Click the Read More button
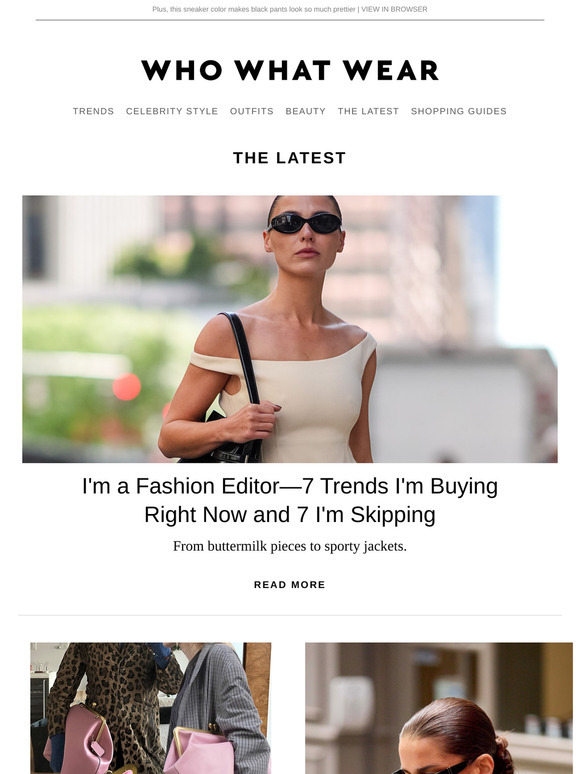The image size is (580, 774). tap(290, 584)
